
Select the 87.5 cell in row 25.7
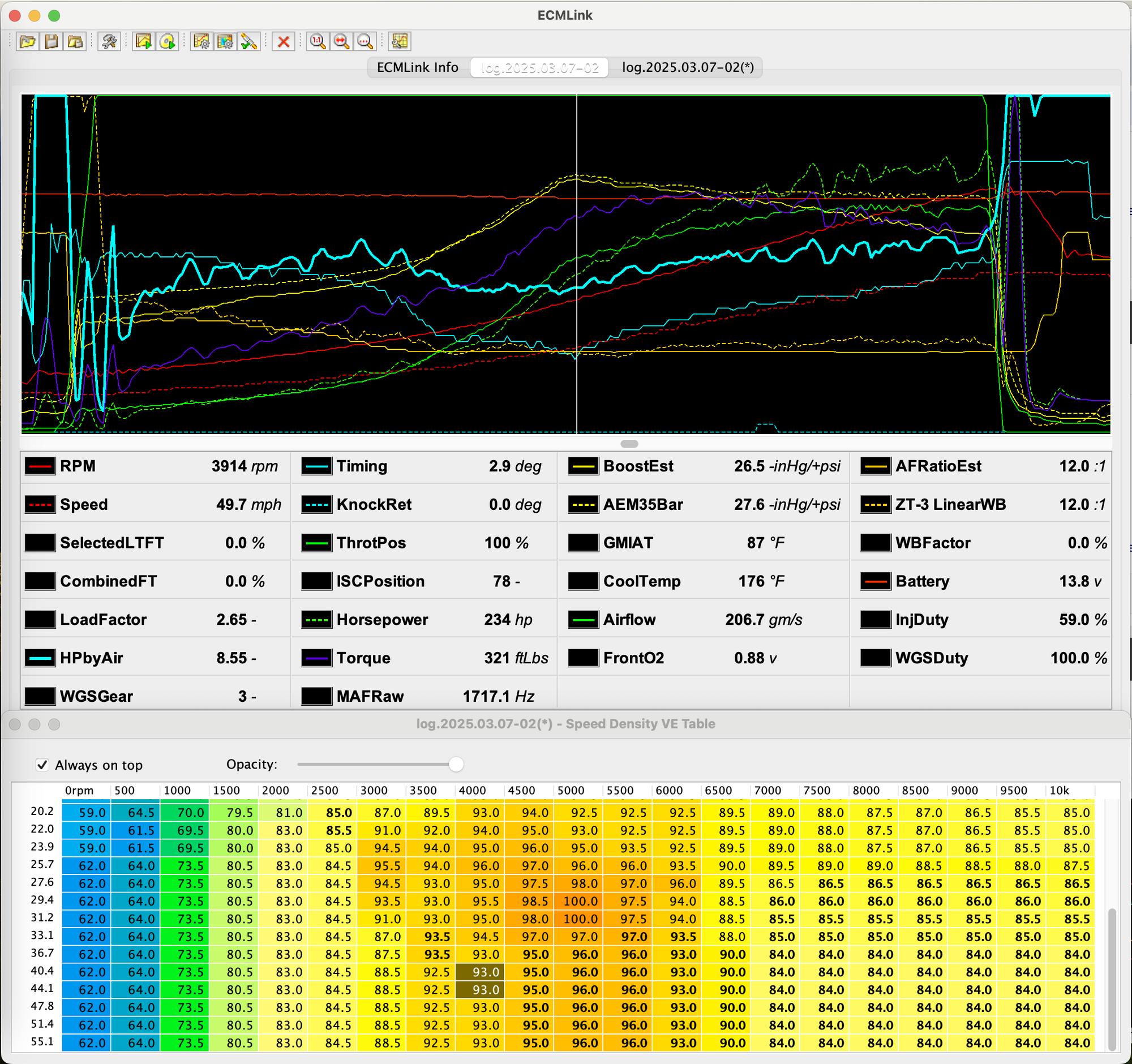coord(1070,866)
